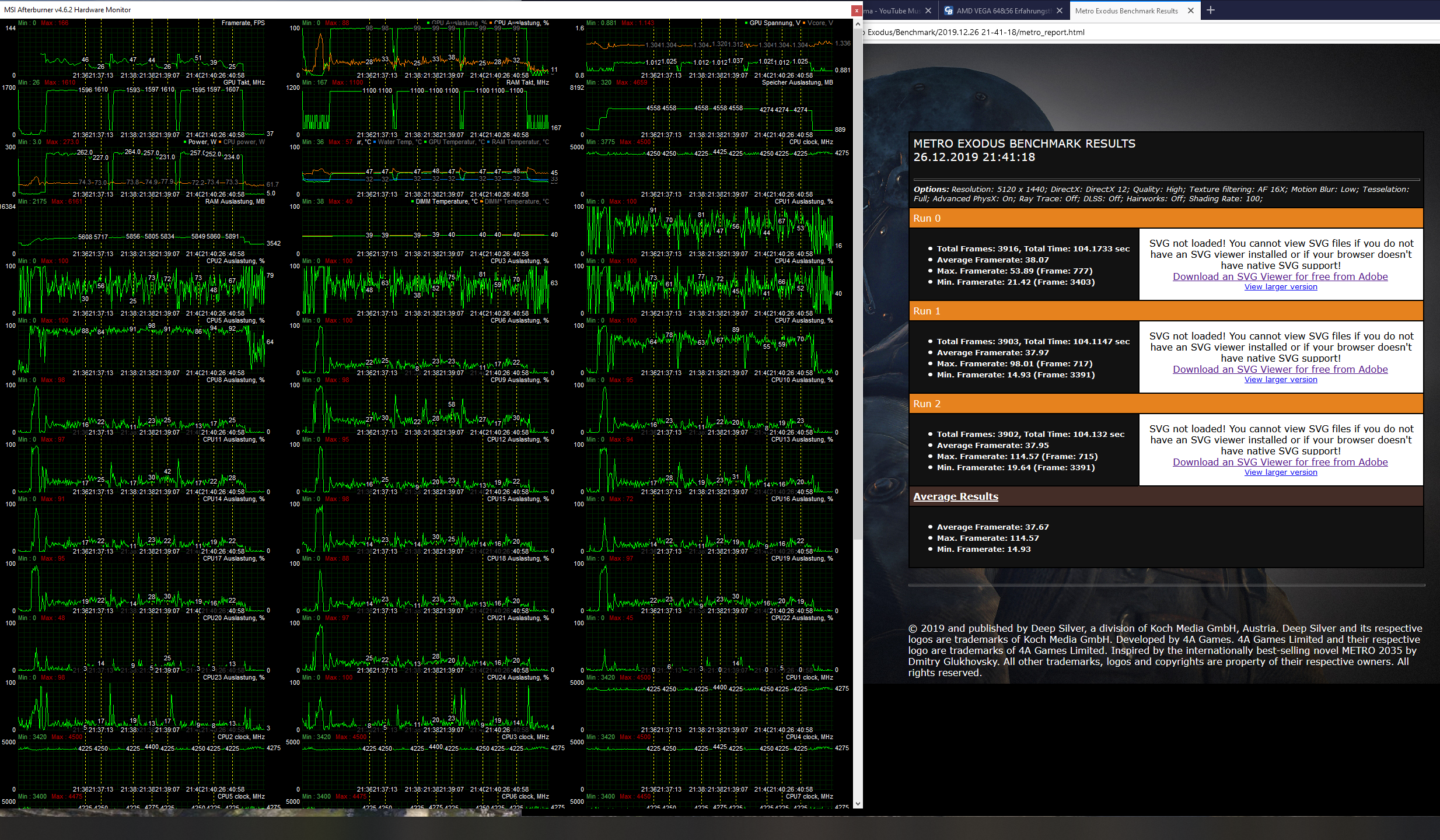Switch to the AMD VEGA 64&56 tab
1440x840 pixels.
(1003, 10)
